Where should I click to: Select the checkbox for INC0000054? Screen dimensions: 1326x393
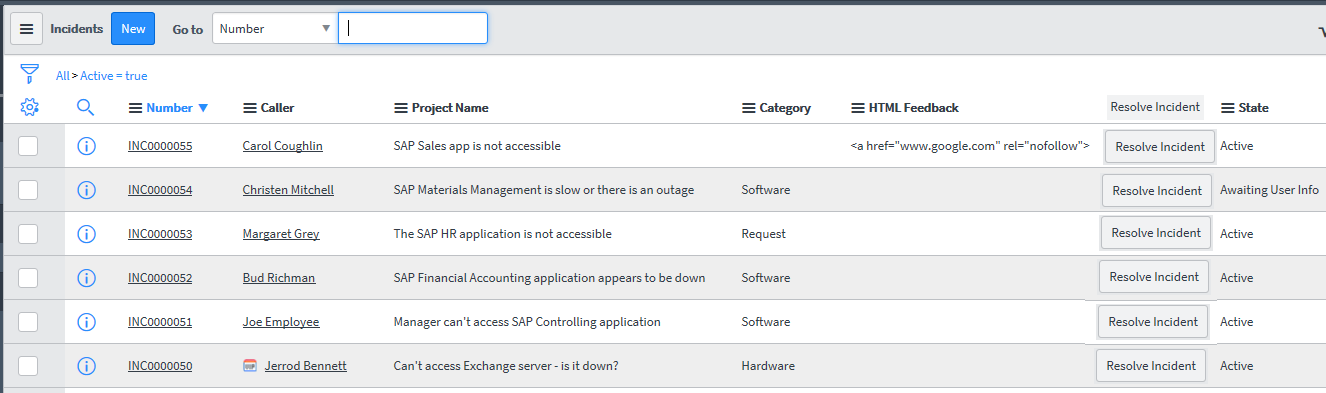pyautogui.click(x=28, y=190)
